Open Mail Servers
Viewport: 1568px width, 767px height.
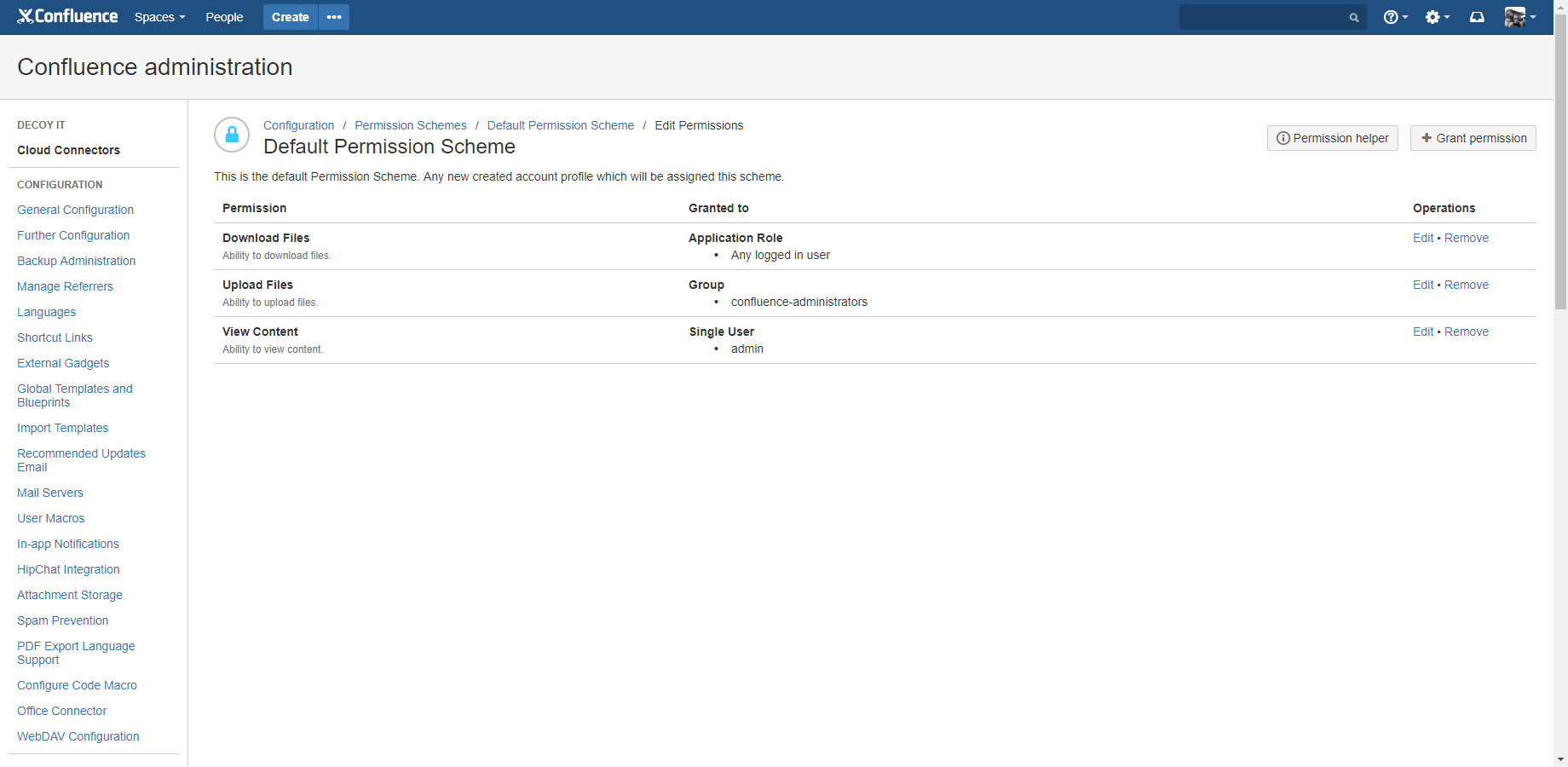click(49, 493)
